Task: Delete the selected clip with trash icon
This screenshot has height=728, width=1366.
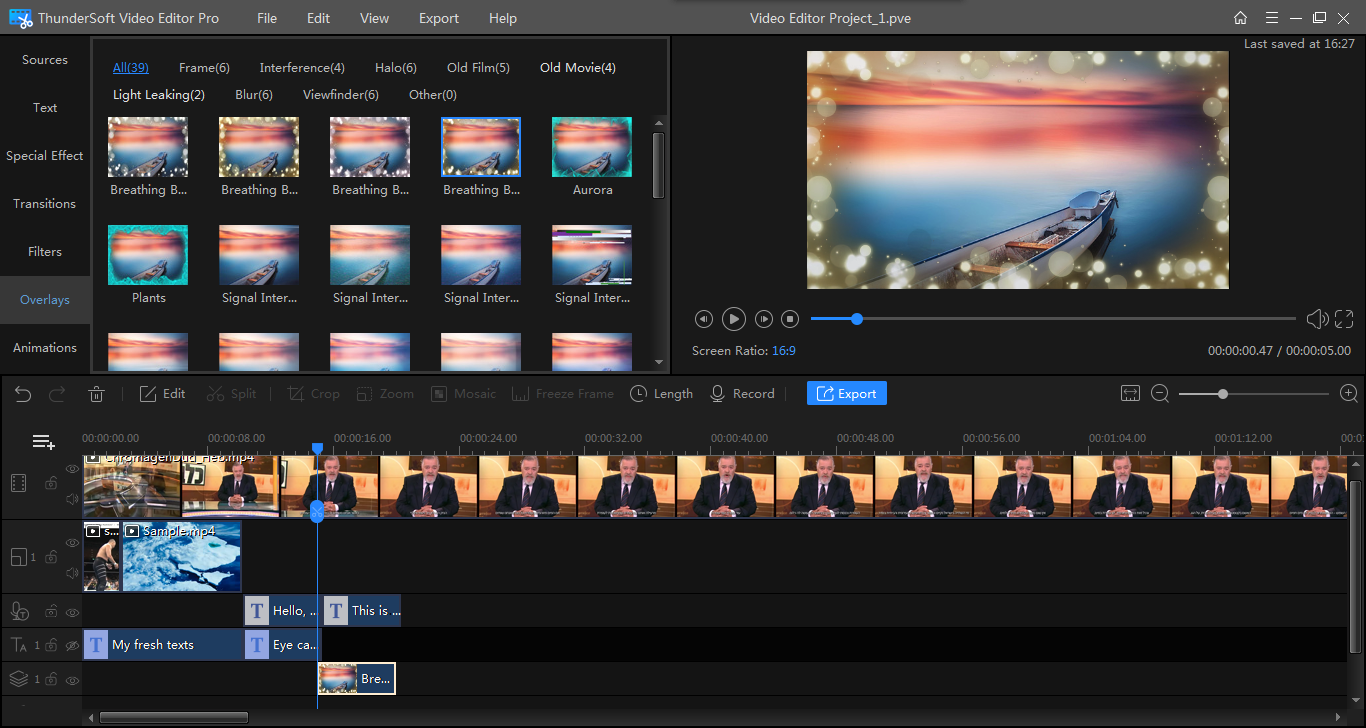Action: point(97,394)
